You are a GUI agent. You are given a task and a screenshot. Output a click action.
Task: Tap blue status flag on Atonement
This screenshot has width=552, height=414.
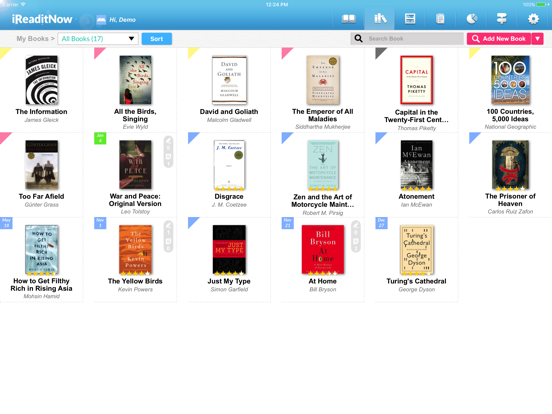tap(379, 137)
